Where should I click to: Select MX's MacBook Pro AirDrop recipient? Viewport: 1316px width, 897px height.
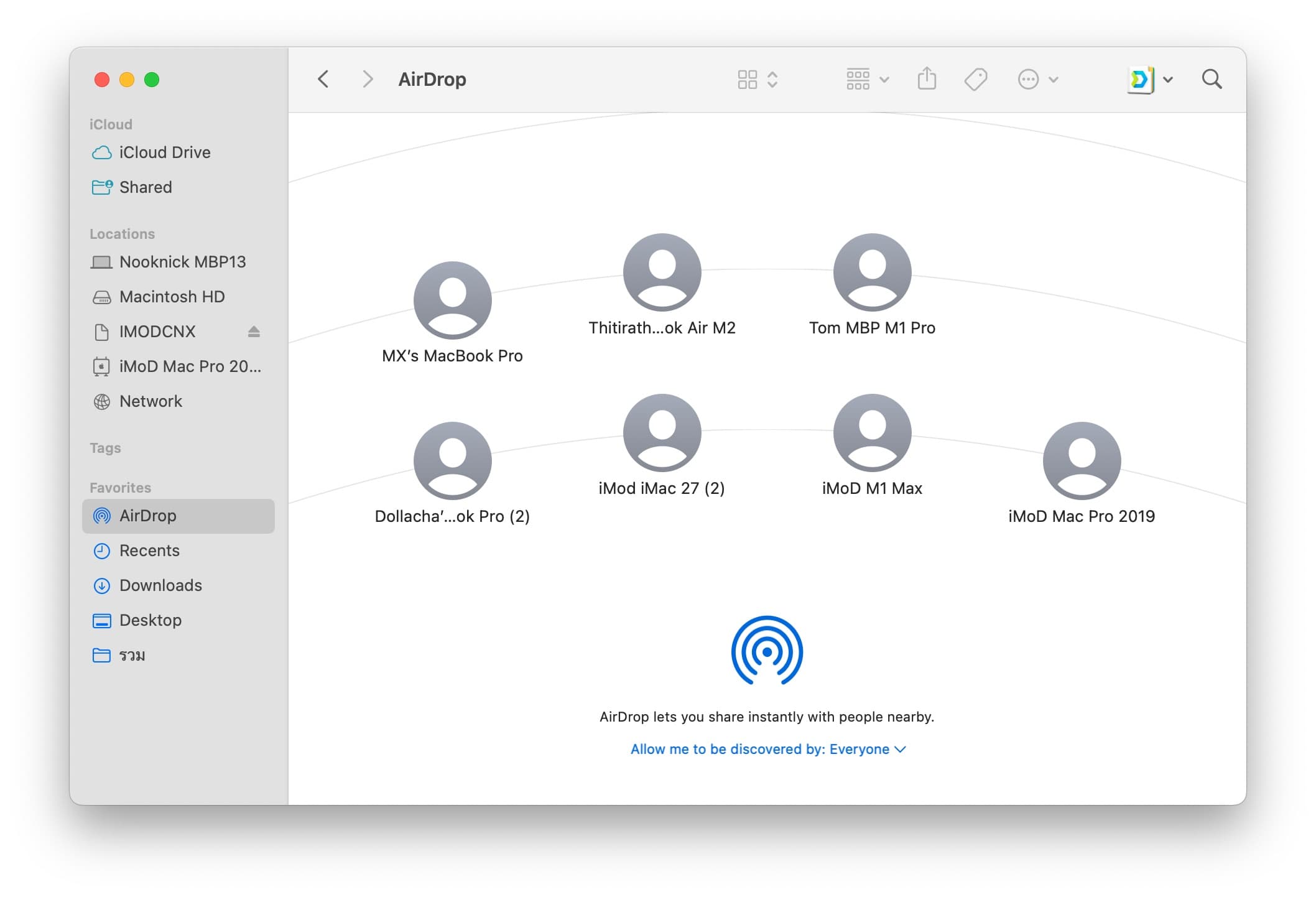452,300
